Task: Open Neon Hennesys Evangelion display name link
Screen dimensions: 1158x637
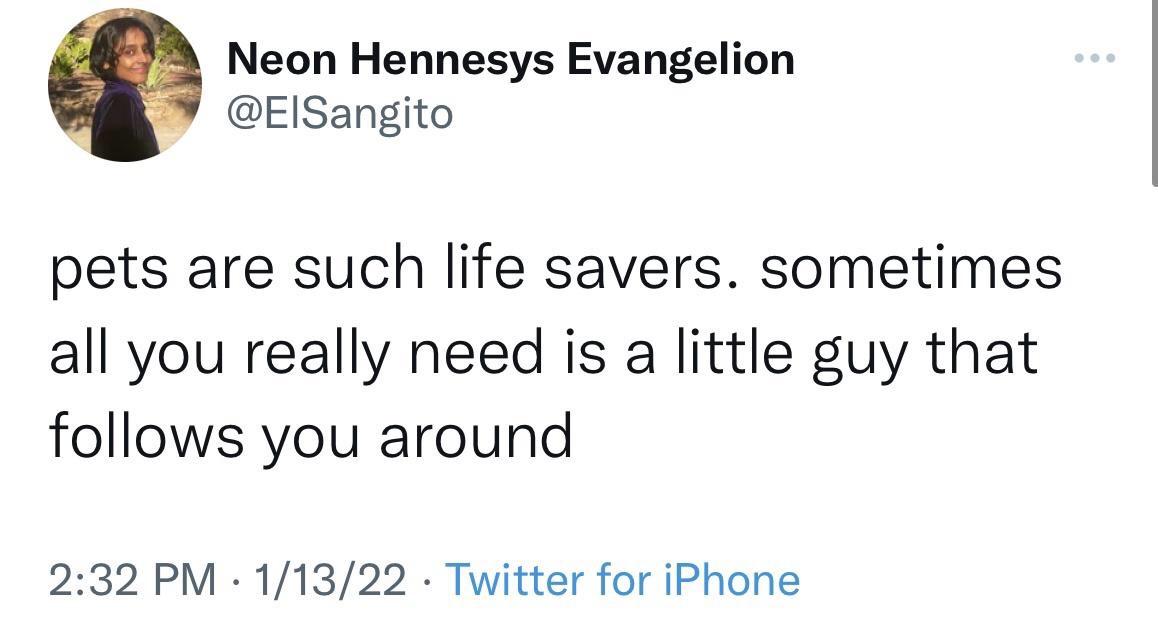Action: click(x=510, y=59)
